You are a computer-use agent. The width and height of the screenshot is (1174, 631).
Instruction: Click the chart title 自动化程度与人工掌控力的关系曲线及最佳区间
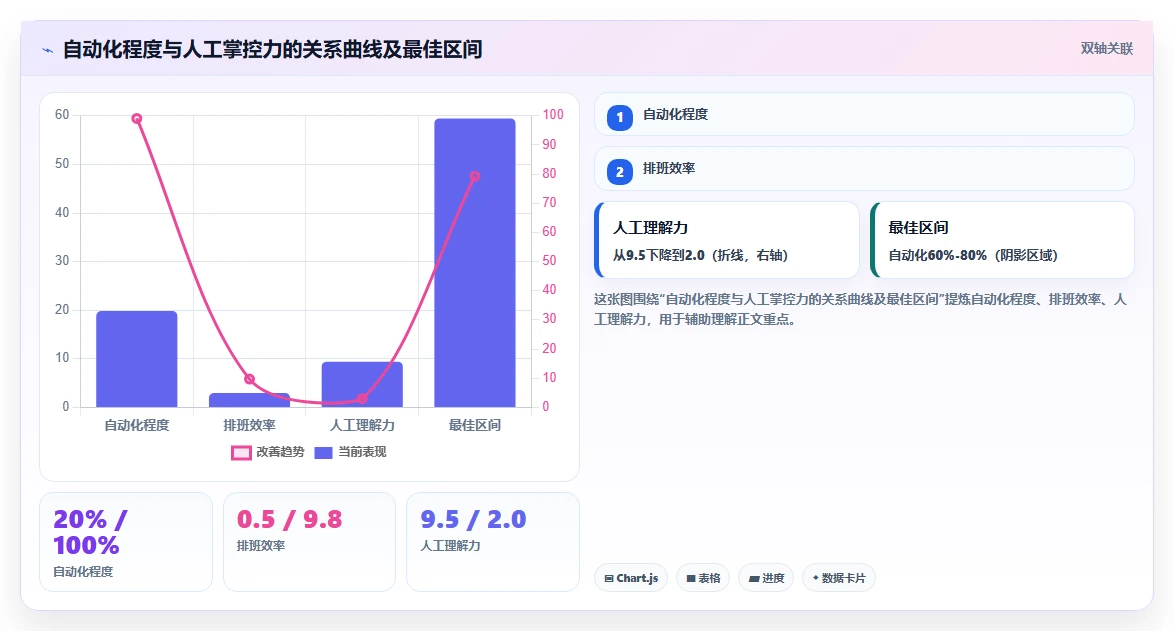click(x=272, y=49)
